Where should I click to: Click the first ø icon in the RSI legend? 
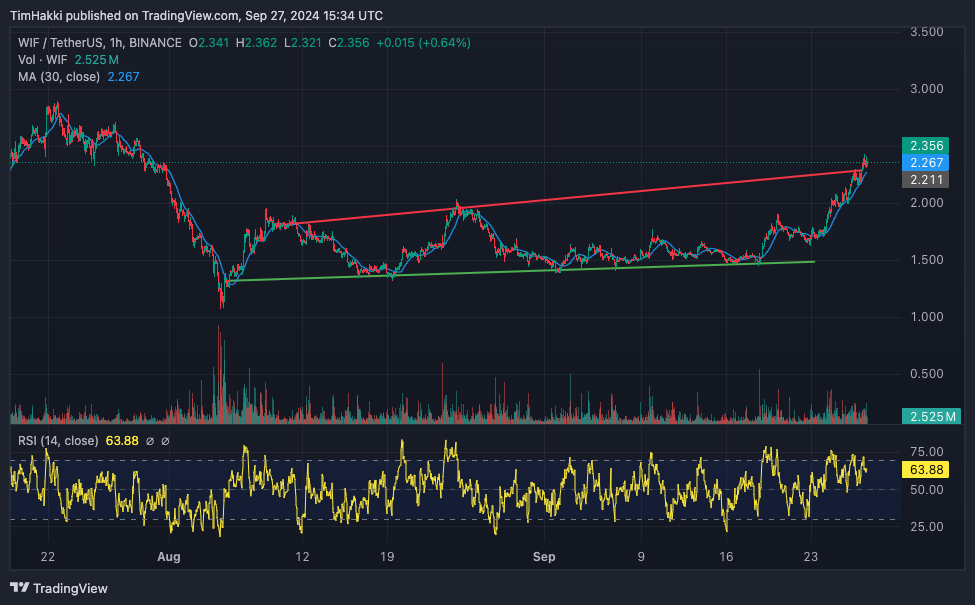tap(147, 441)
